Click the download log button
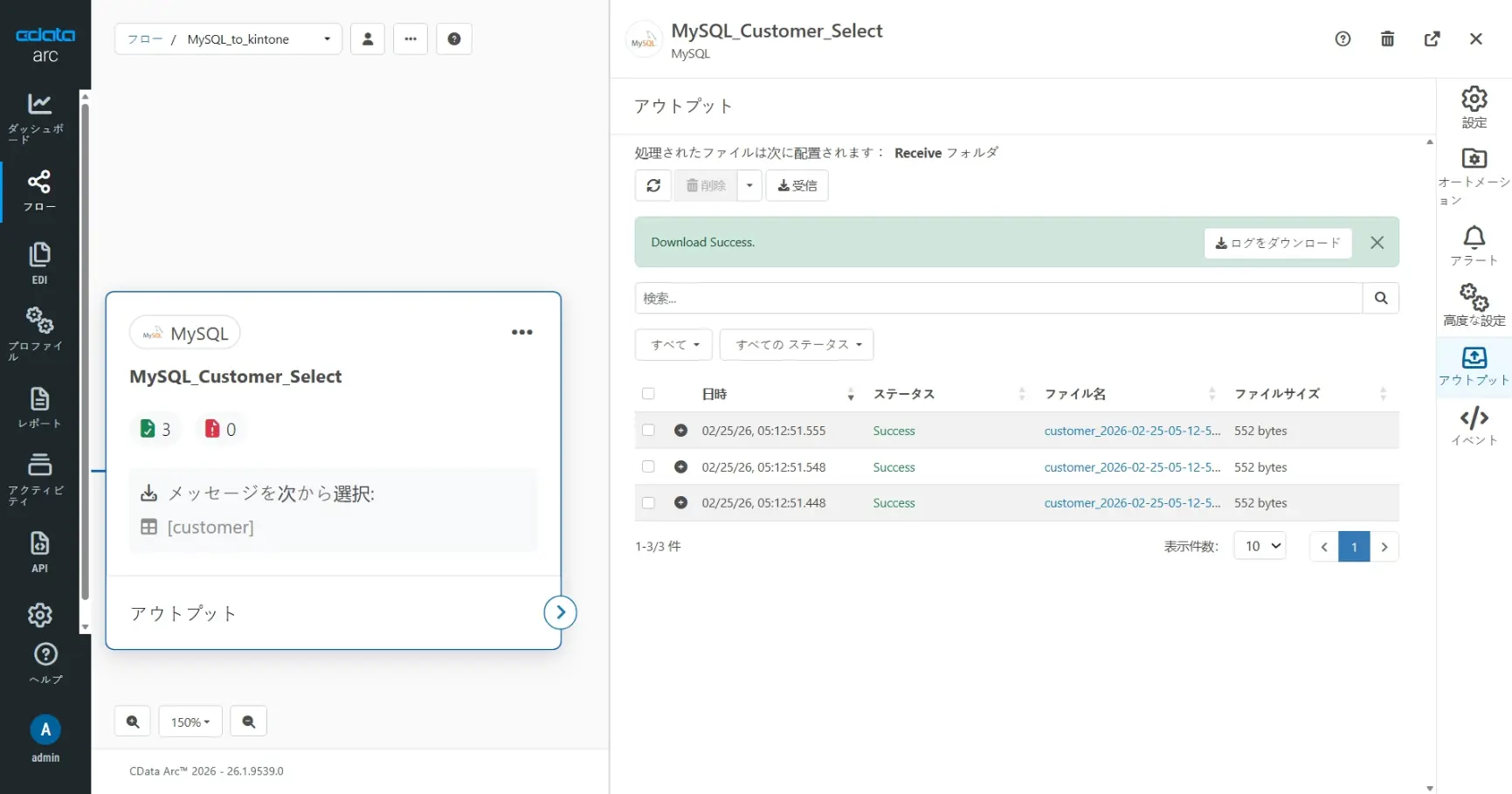 tap(1277, 243)
